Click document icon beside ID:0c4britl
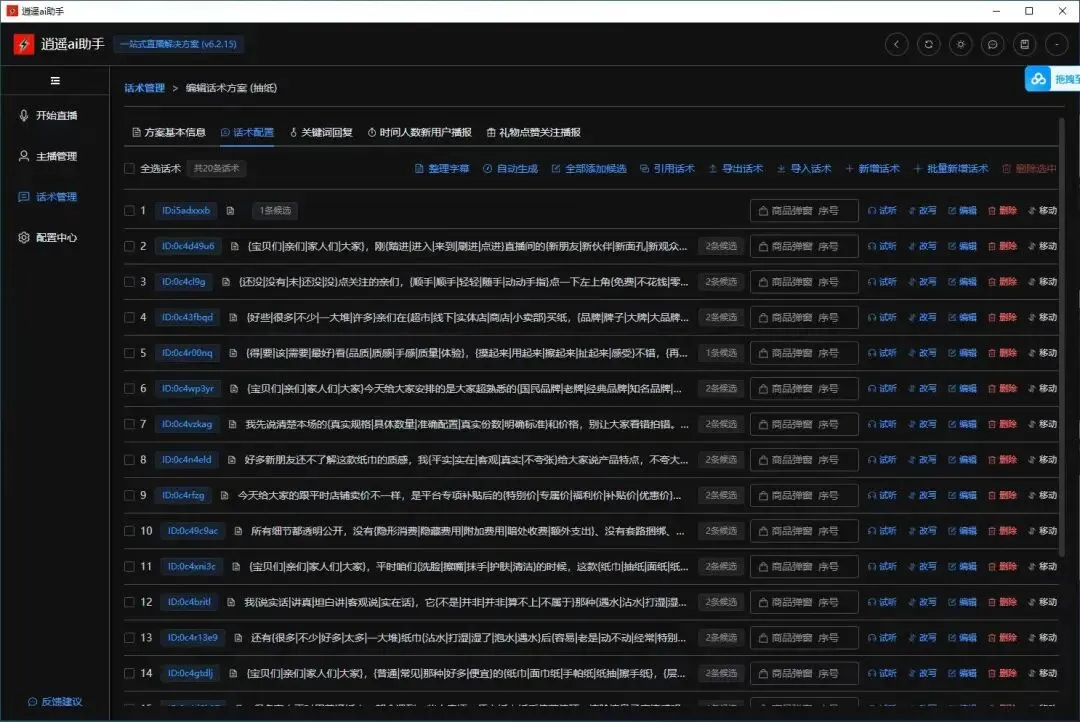This screenshot has width=1080, height=722. point(231,602)
